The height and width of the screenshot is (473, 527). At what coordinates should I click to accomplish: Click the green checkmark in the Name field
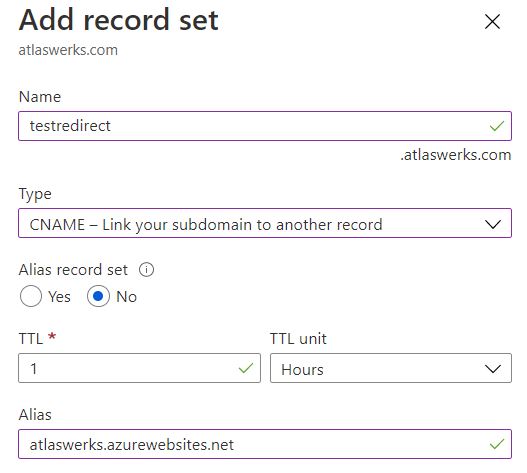click(x=496, y=126)
